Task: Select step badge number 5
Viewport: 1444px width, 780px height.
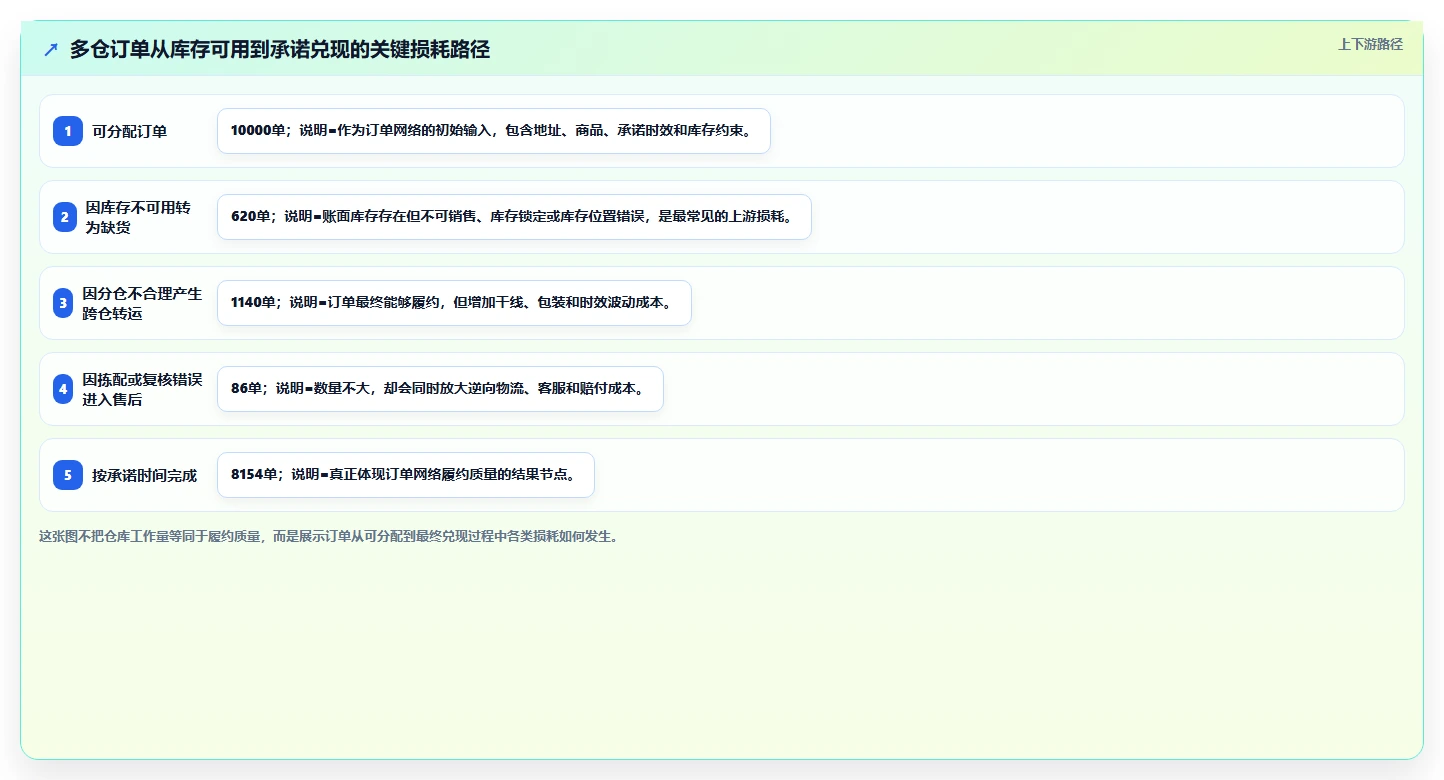Action: tap(68, 475)
